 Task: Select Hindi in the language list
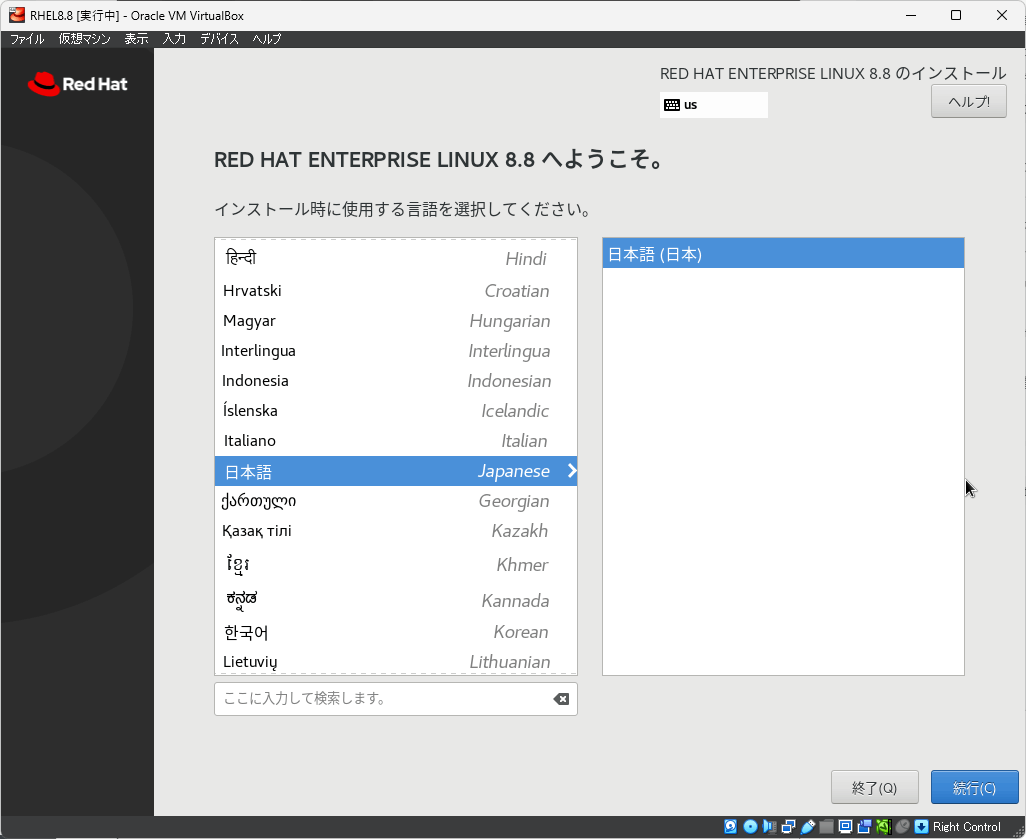(396, 258)
